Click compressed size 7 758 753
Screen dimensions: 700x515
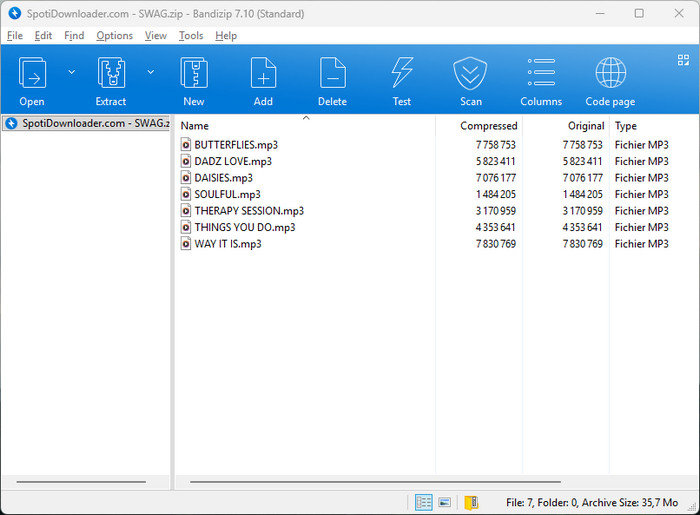click(x=496, y=145)
